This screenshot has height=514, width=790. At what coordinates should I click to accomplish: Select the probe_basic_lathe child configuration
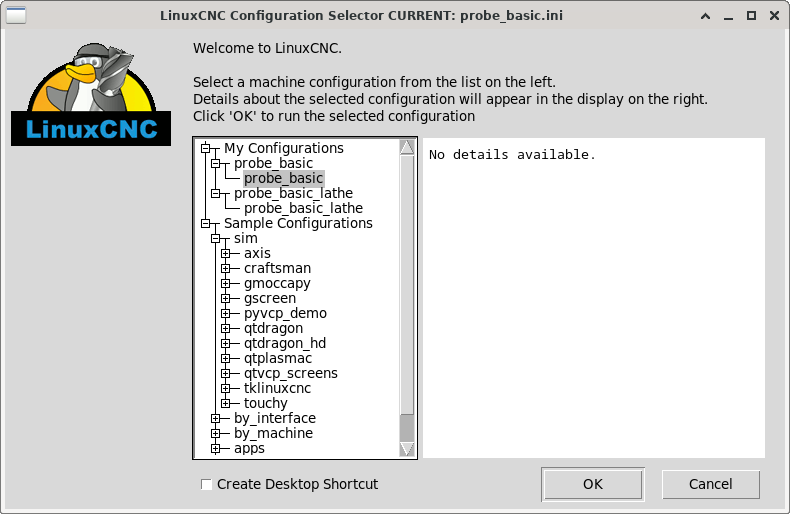[x=303, y=208]
